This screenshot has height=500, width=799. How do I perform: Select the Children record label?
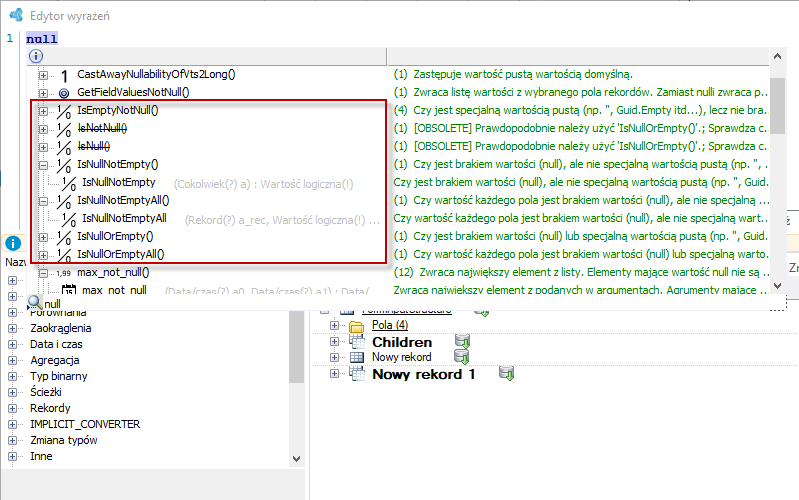tap(402, 342)
